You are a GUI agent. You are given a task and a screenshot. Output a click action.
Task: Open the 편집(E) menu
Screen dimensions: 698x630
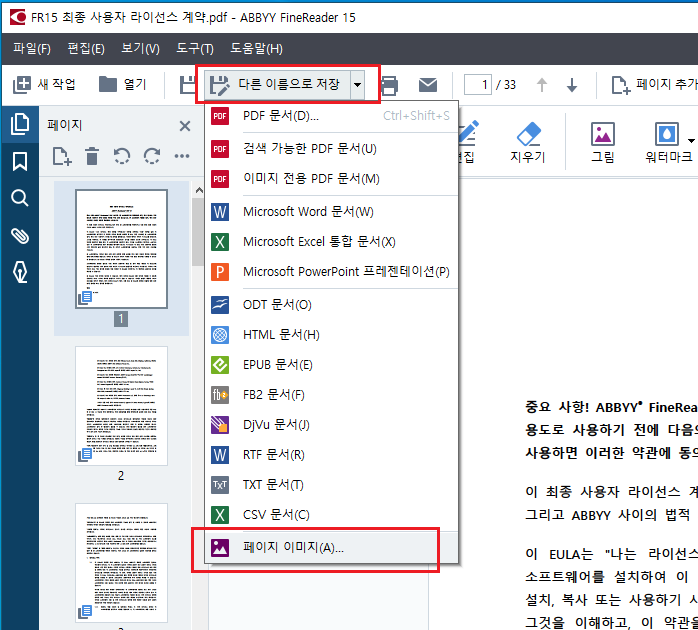[86, 49]
